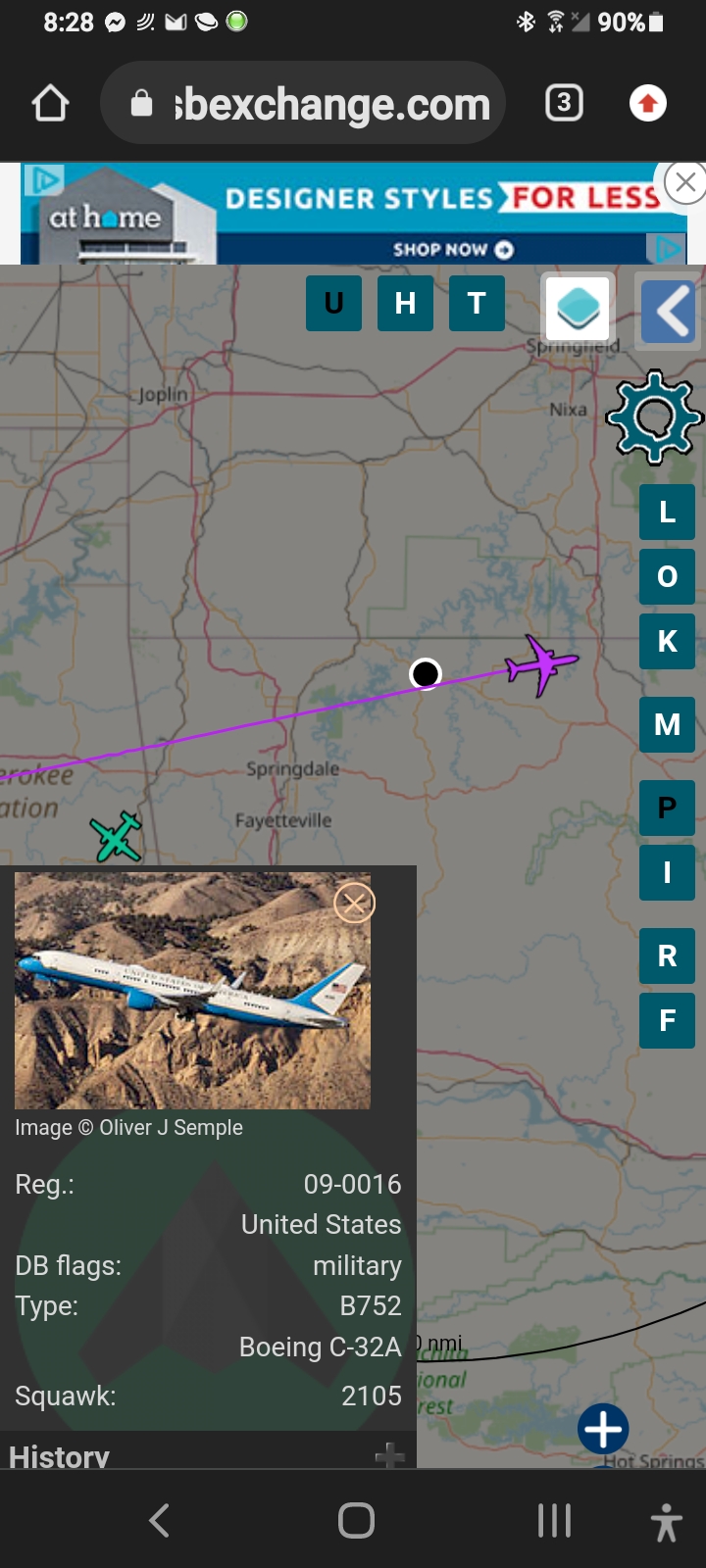
Task: Collapse sidebar with the left arrow button
Action: (x=671, y=311)
